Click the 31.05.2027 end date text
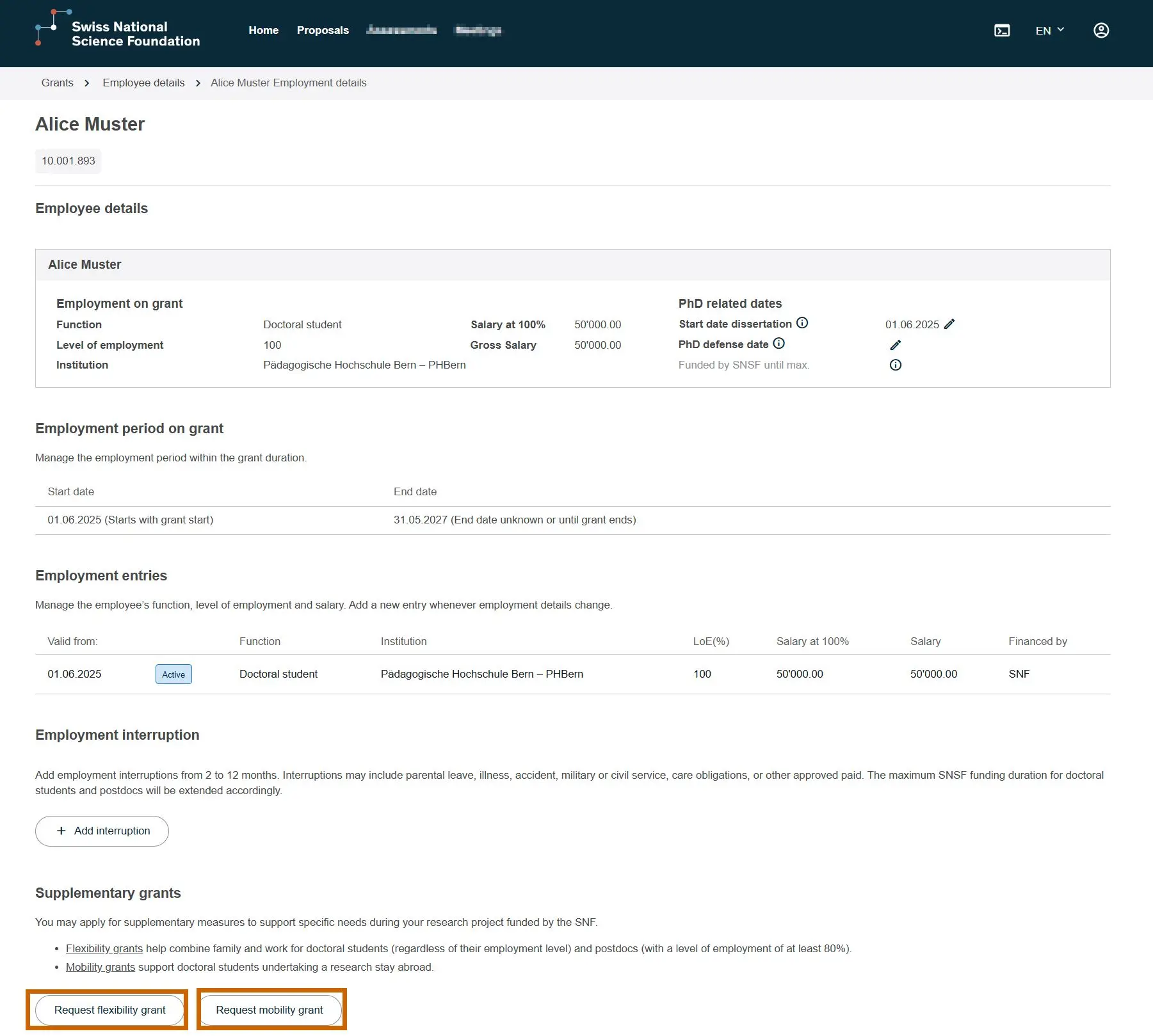This screenshot has width=1153, height=1036. (515, 520)
